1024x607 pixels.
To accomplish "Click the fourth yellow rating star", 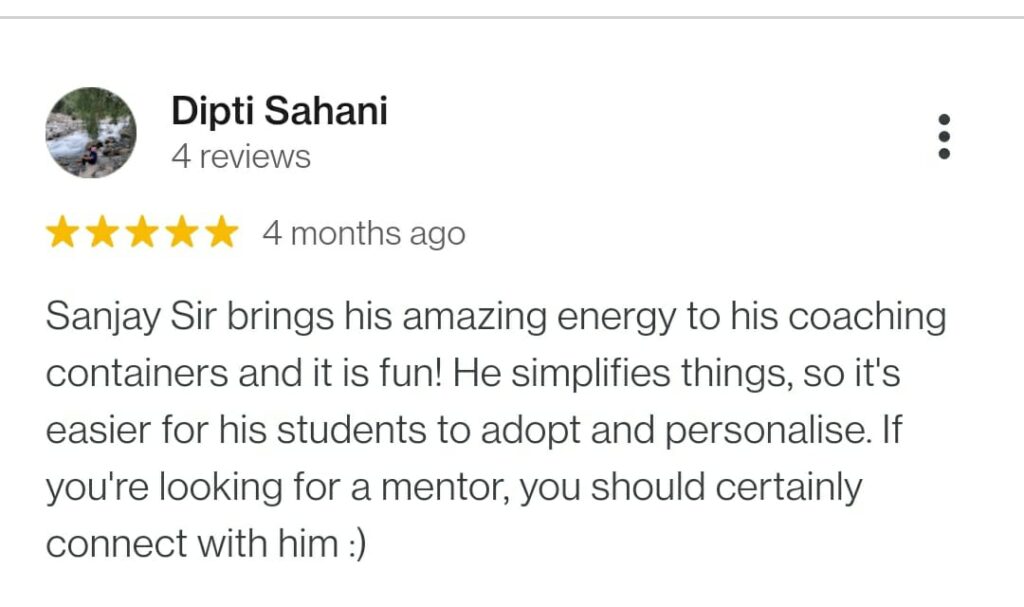I will [181, 233].
